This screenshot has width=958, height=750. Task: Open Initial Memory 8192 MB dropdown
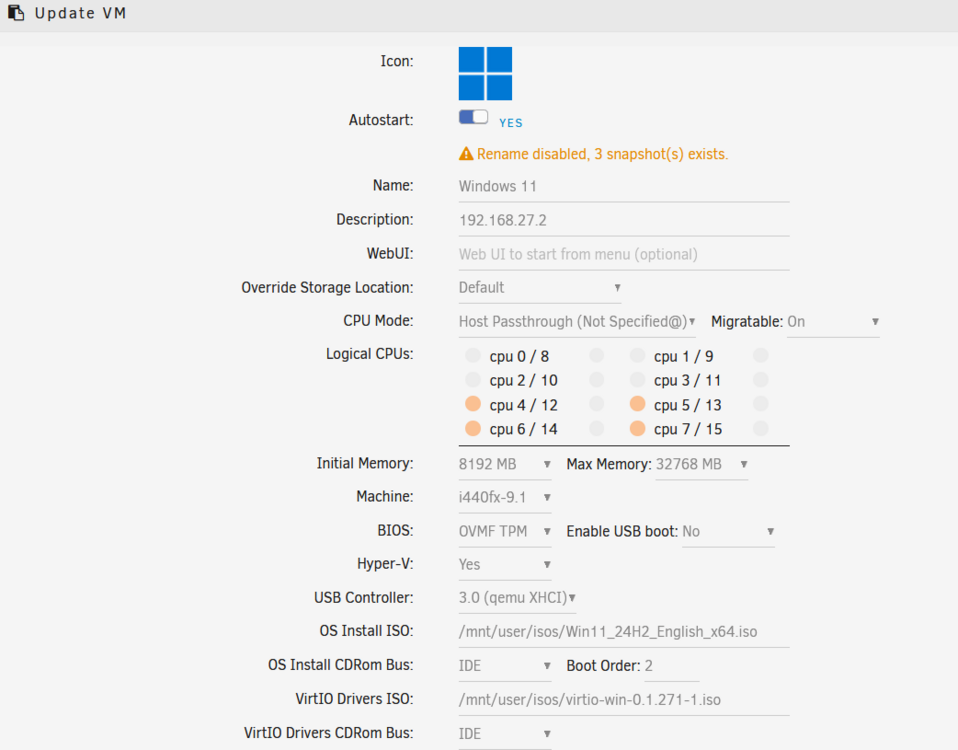(505, 464)
